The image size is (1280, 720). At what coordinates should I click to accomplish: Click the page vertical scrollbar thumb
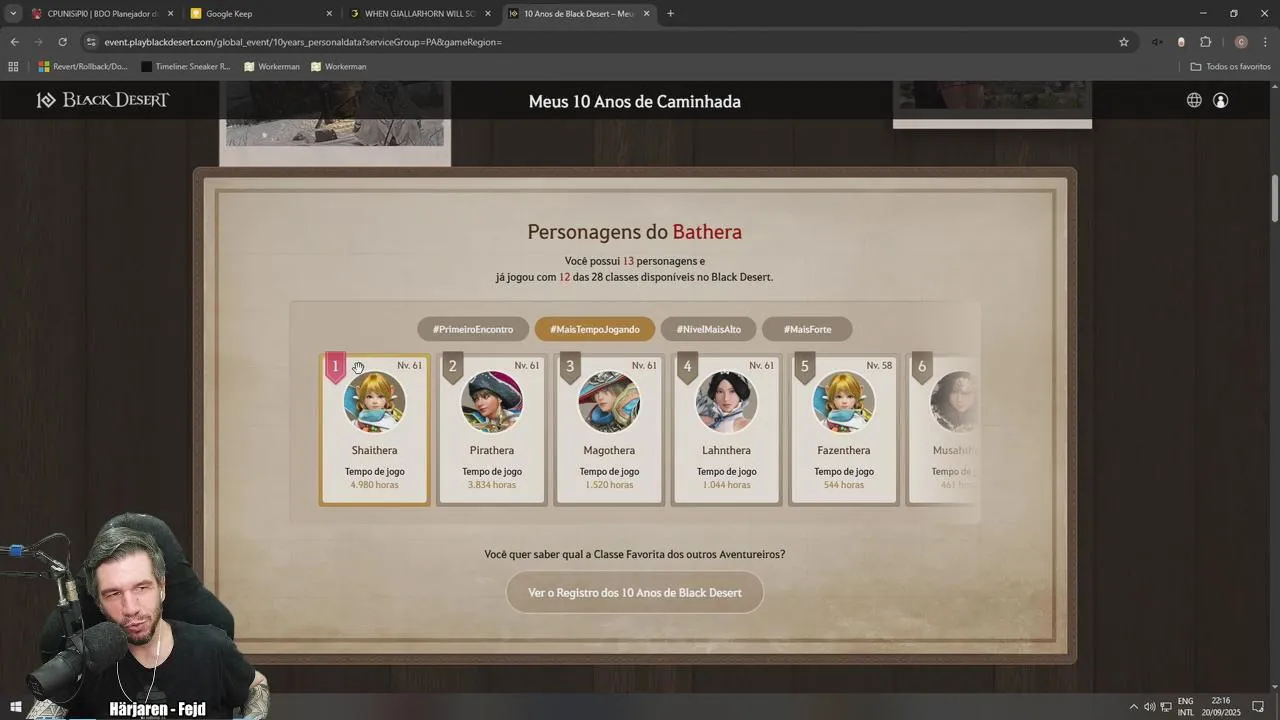pos(1274,199)
